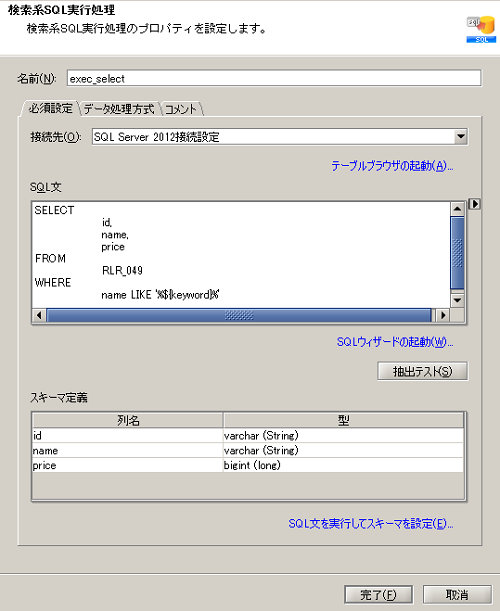Image resolution: width=500 pixels, height=611 pixels.
Task: Switch to the データ処理方式 tab
Action: 119,109
